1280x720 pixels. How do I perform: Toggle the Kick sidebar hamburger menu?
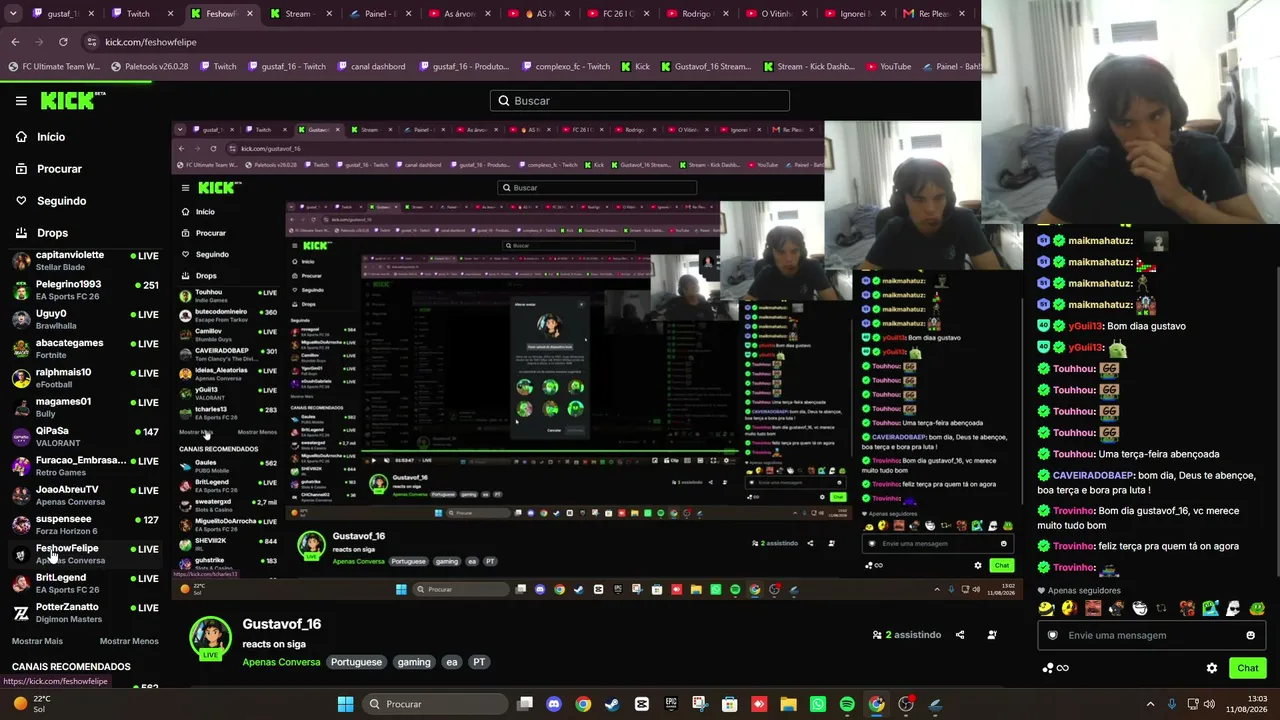pos(21,101)
